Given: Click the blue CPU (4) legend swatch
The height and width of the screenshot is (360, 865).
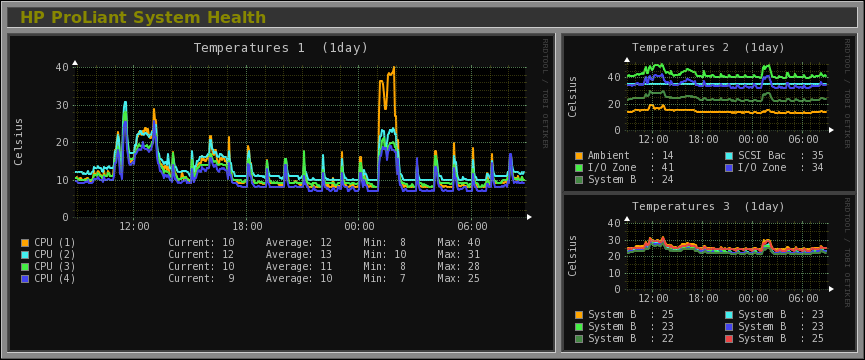Looking at the screenshot, I should [24, 279].
